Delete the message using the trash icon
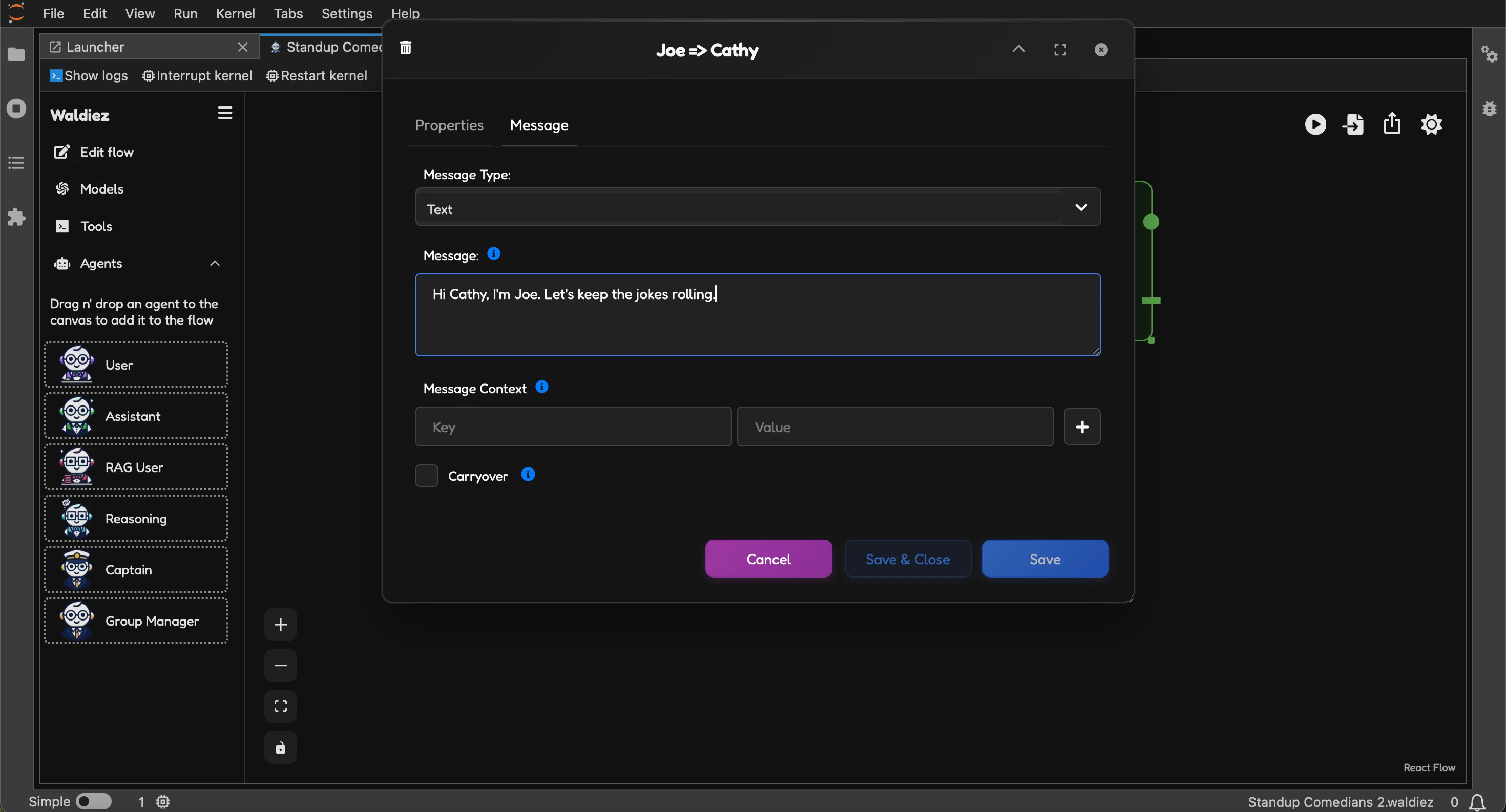Viewport: 1506px width, 812px height. 406,48
